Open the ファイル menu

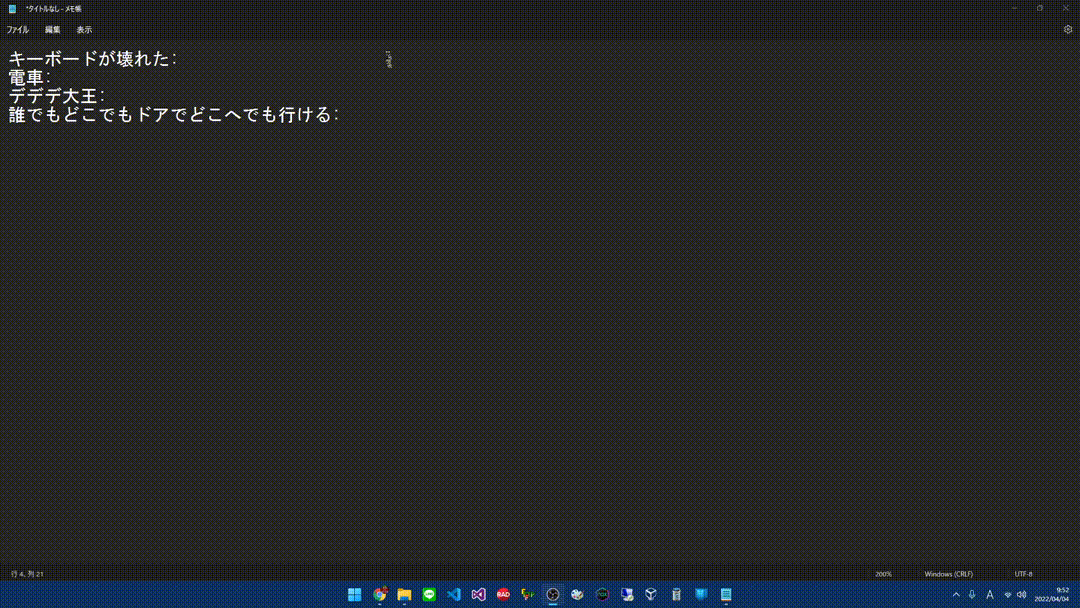coord(17,29)
